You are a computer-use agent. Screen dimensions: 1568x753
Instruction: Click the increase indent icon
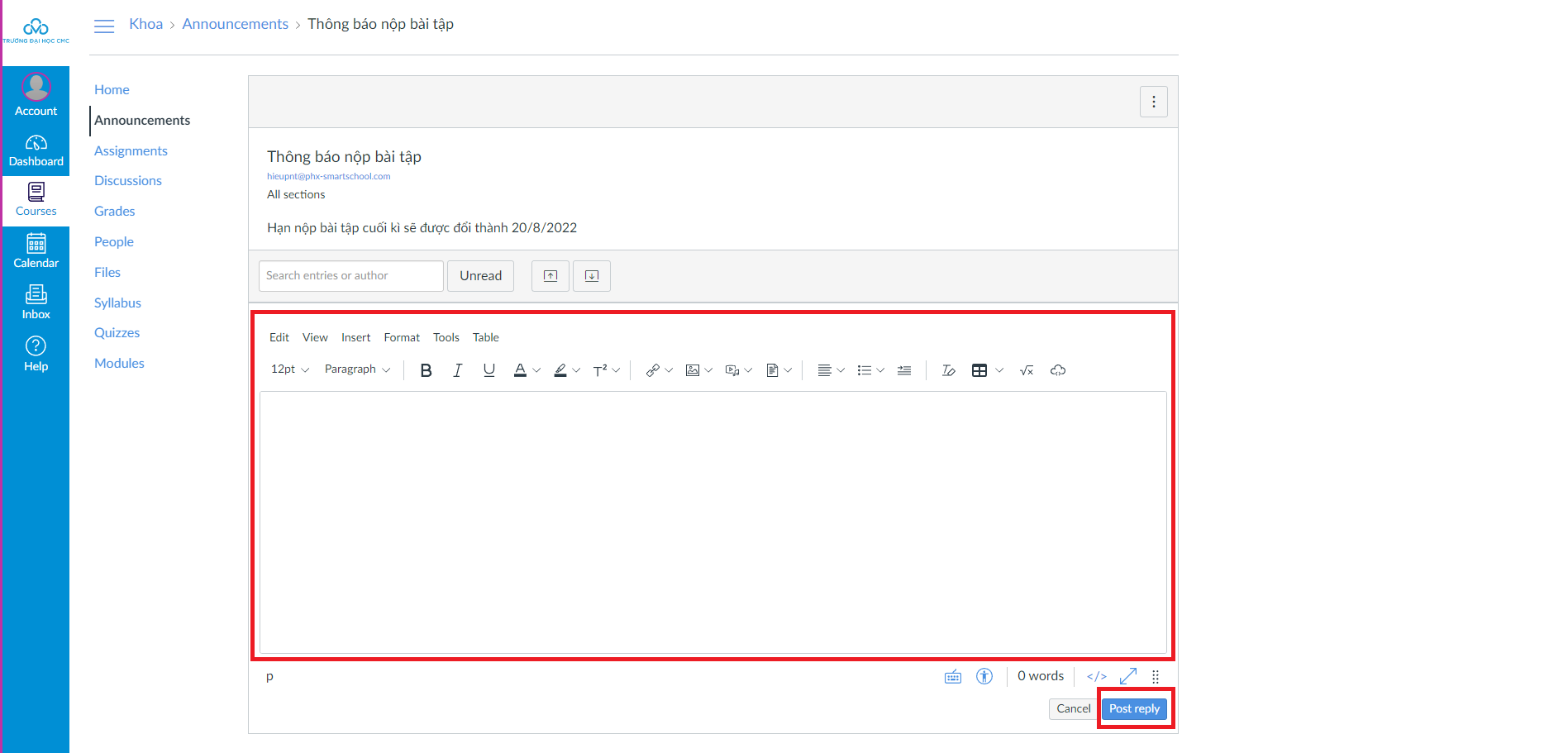pos(904,370)
